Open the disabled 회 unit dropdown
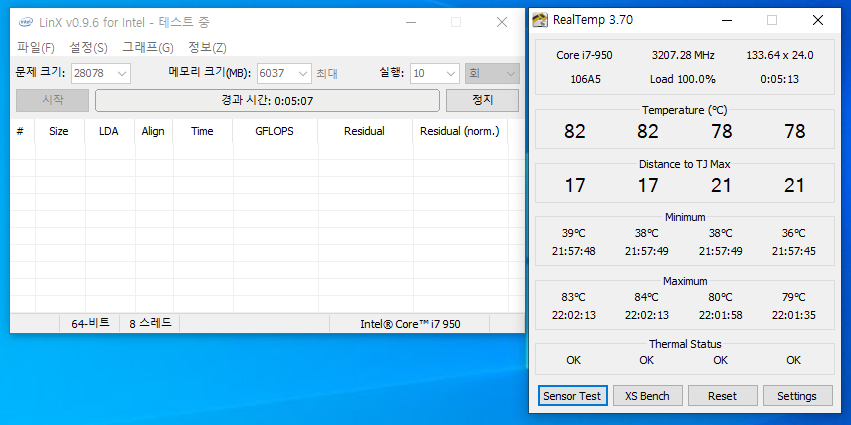The width and height of the screenshot is (851, 425). 492,73
